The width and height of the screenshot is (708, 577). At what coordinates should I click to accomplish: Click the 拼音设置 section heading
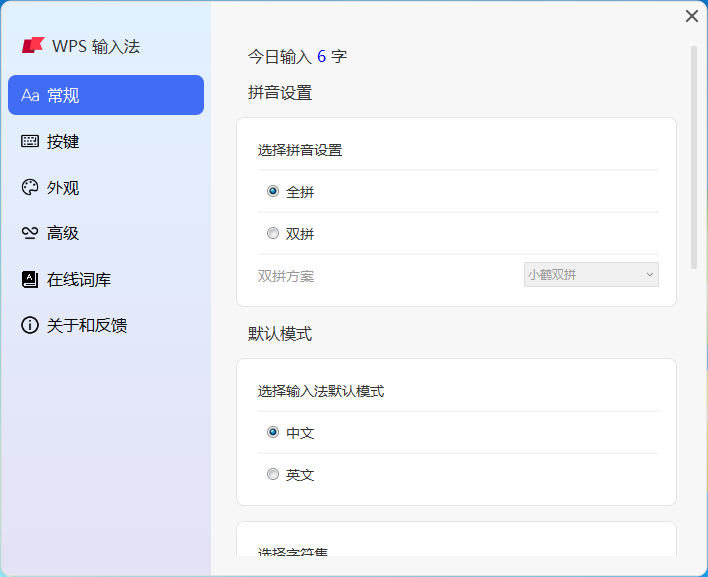pos(280,93)
